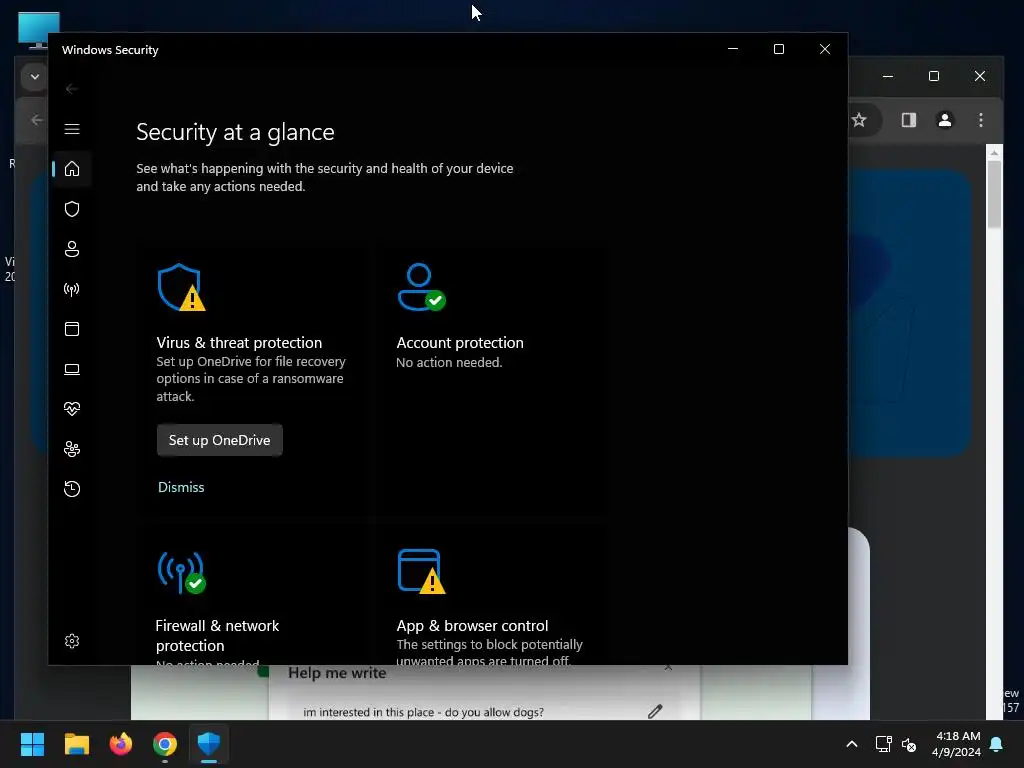Click Windows Security shield taskbar icon
This screenshot has height=768, width=1024.
pyautogui.click(x=209, y=744)
